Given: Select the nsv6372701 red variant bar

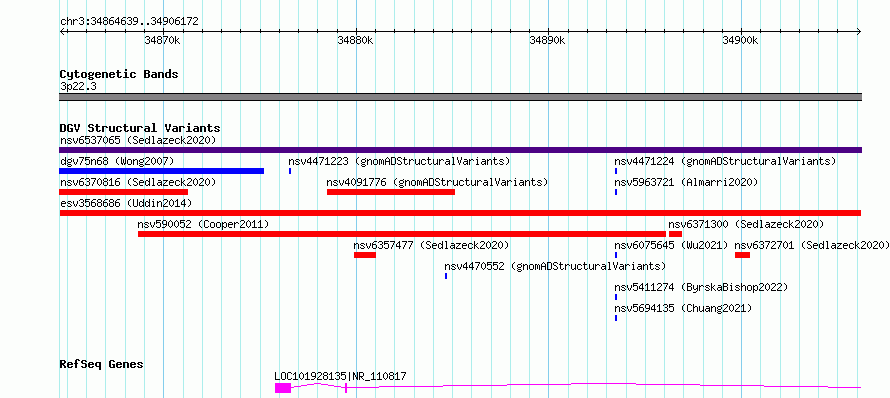Looking at the screenshot, I should (x=742, y=255).
